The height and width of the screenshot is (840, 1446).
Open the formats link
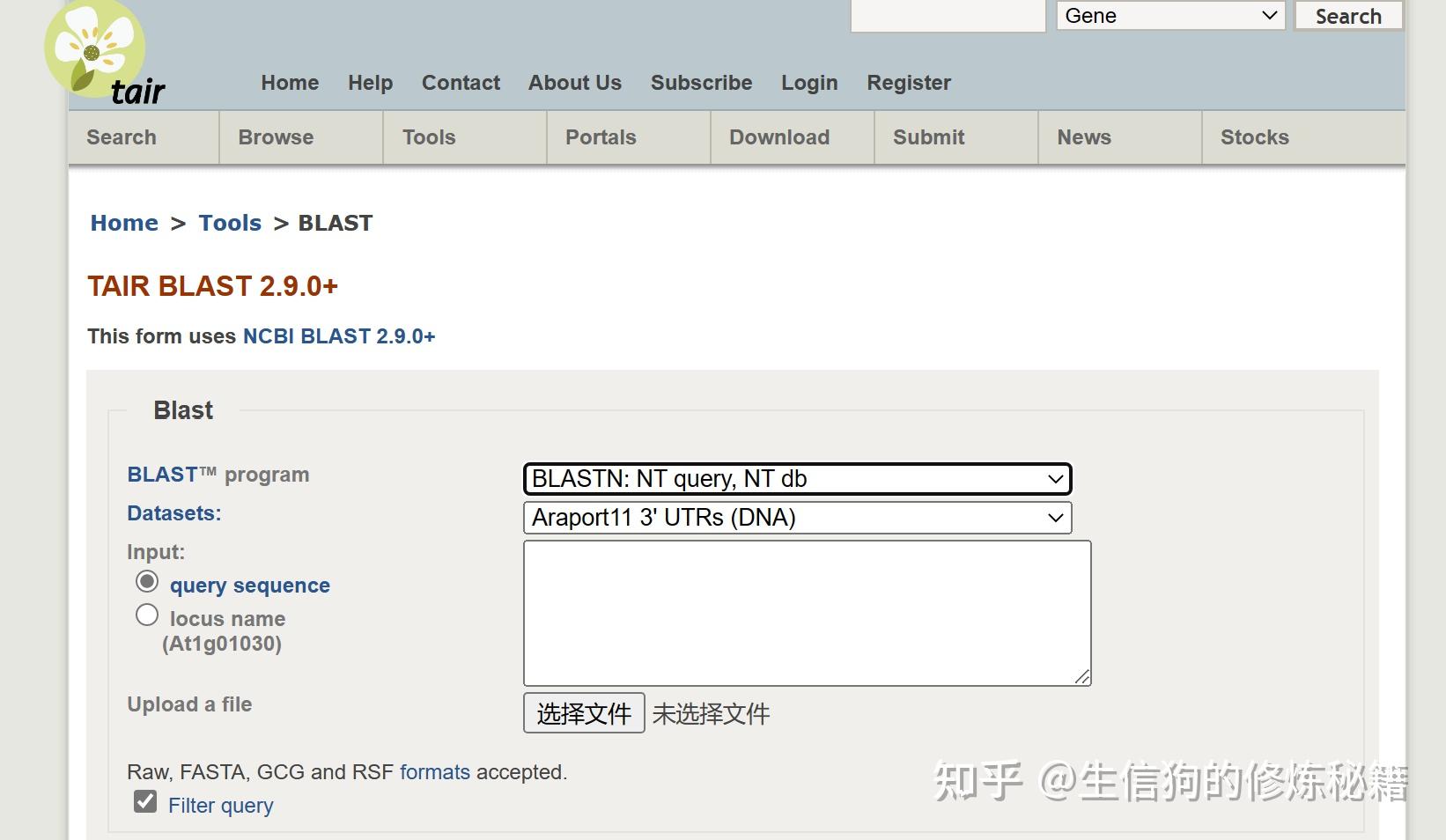pyautogui.click(x=435, y=772)
